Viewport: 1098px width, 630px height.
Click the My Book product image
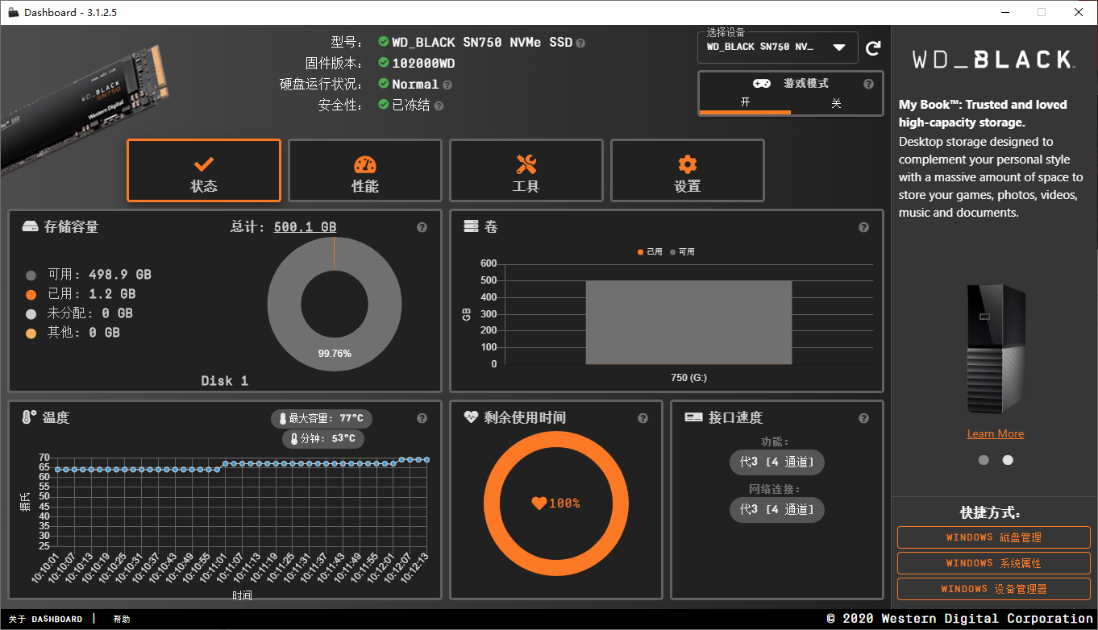point(995,349)
